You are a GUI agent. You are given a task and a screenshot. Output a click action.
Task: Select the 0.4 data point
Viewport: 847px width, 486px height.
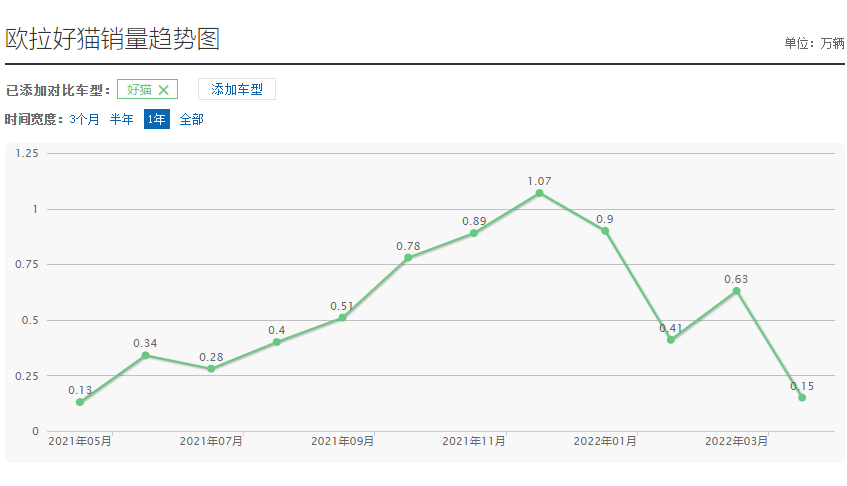pyautogui.click(x=277, y=342)
